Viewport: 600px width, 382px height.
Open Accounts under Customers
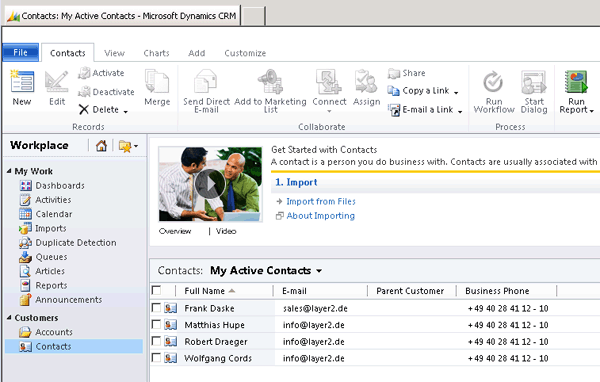tap(46, 332)
